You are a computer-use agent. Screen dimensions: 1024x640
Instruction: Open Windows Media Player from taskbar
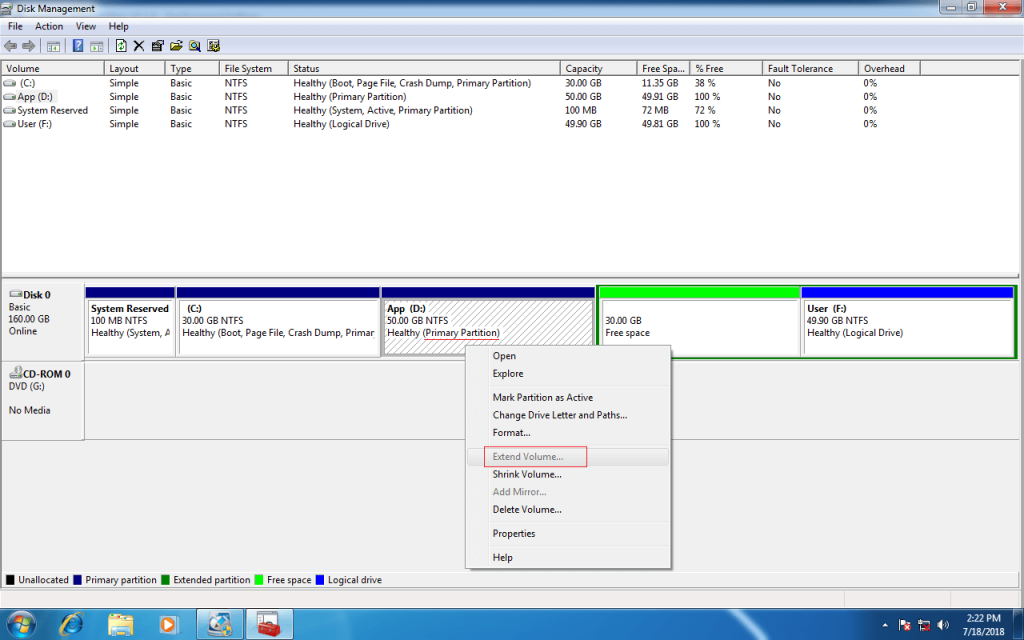pos(170,623)
